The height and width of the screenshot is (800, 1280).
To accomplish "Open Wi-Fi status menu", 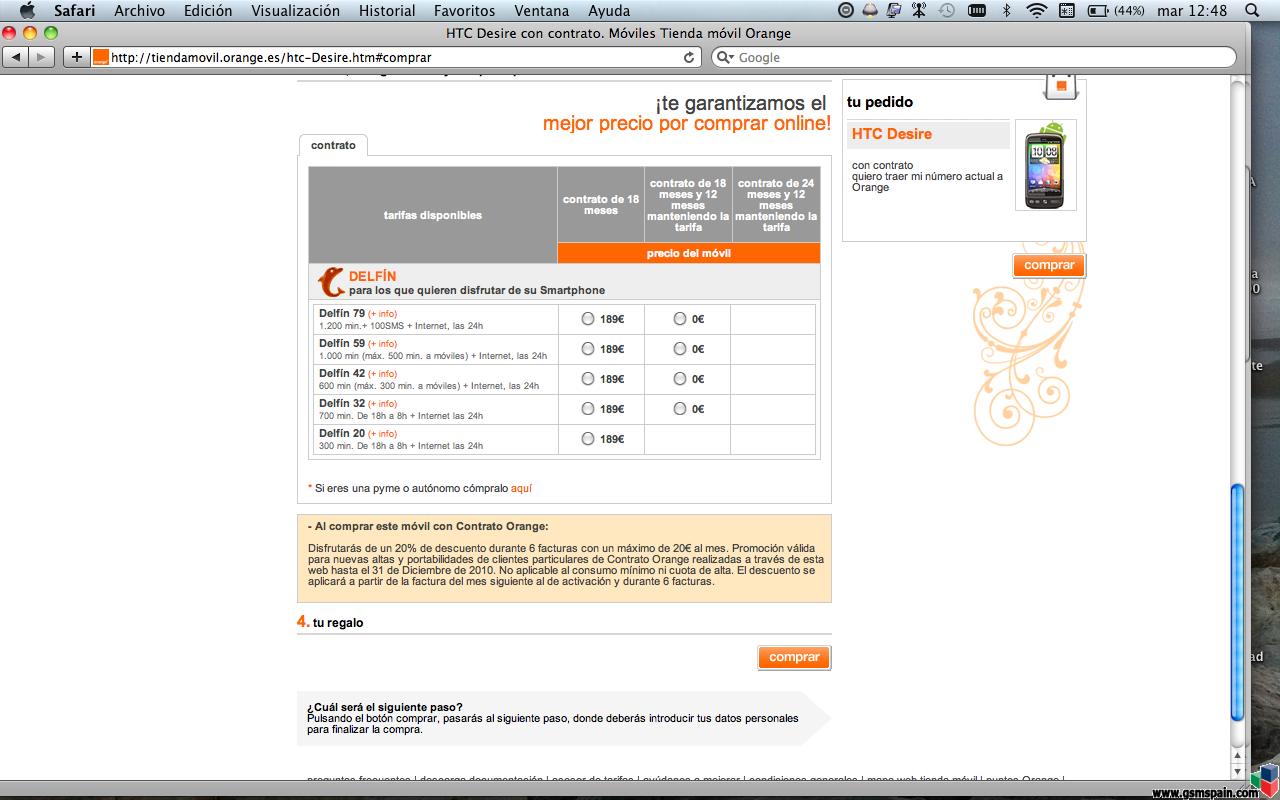I will click(1036, 11).
